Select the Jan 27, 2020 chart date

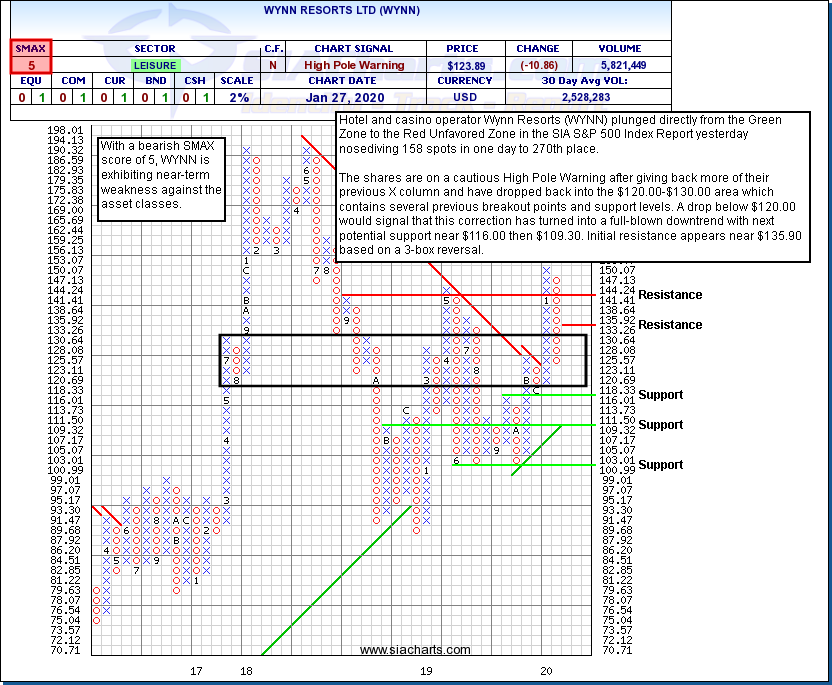352,97
